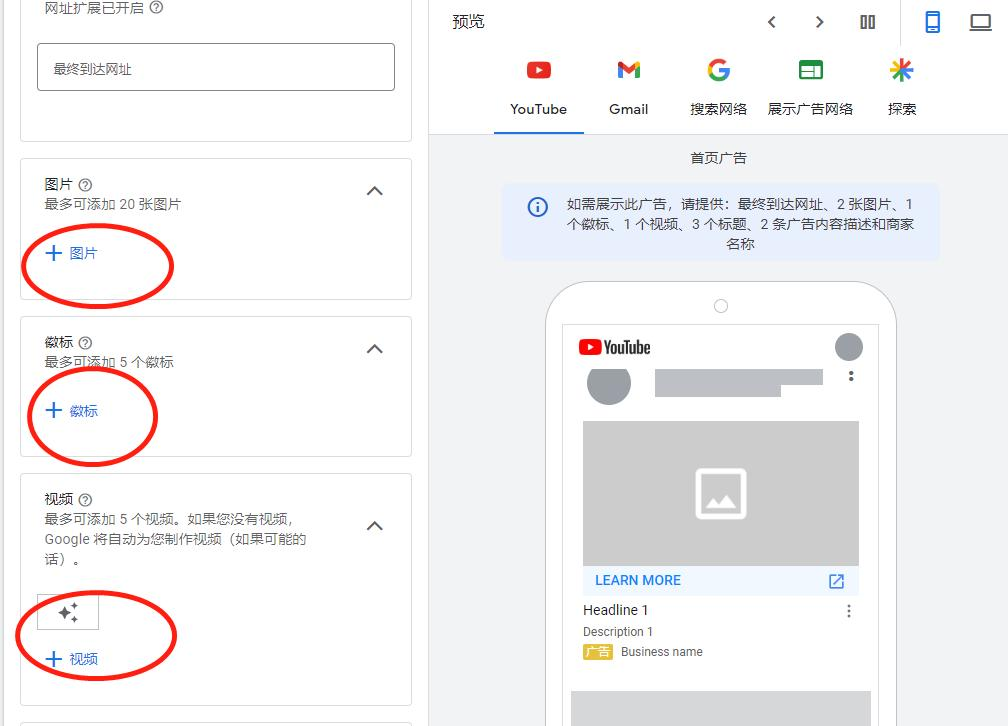The image size is (1008, 726).
Task: Click + 图片 to add images
Action: (x=71, y=253)
